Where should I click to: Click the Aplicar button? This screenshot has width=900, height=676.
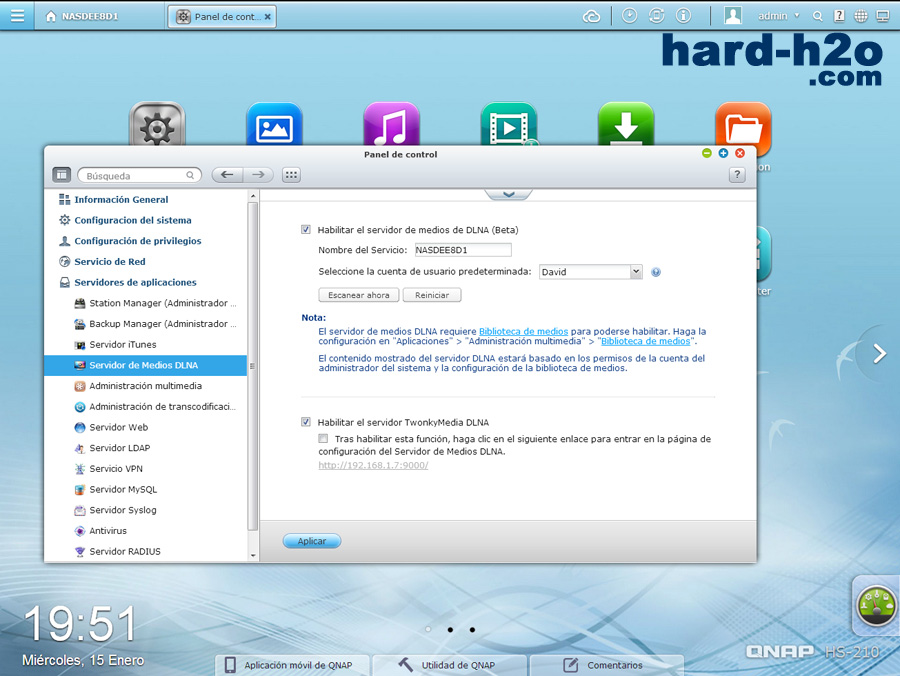tap(312, 541)
